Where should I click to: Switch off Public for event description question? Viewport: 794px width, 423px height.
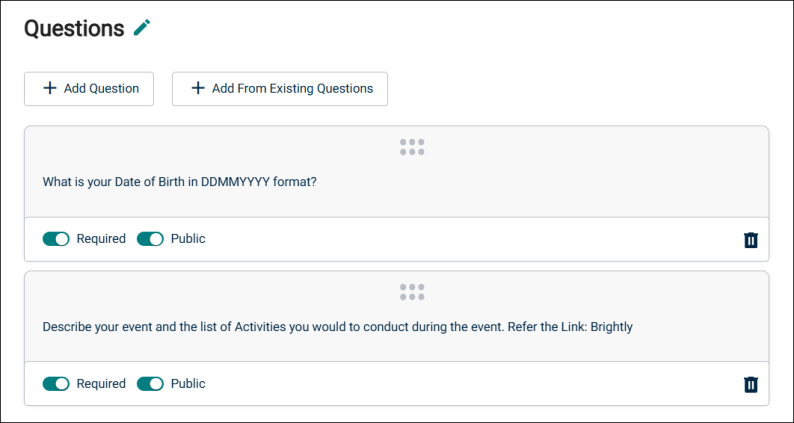click(x=150, y=383)
